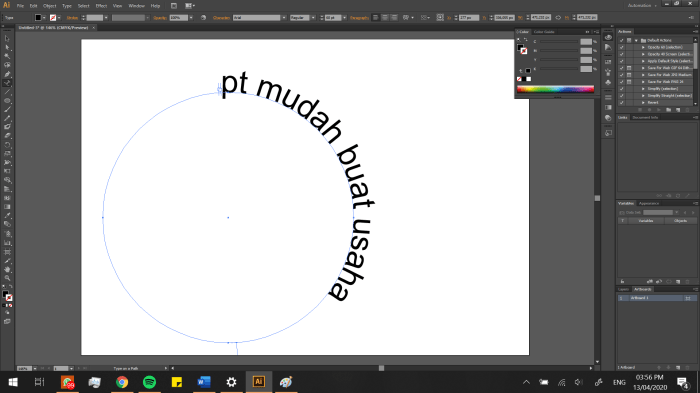
Task: Toggle checkmark for Opacity 60 (selection) action
Action: [x=621, y=47]
